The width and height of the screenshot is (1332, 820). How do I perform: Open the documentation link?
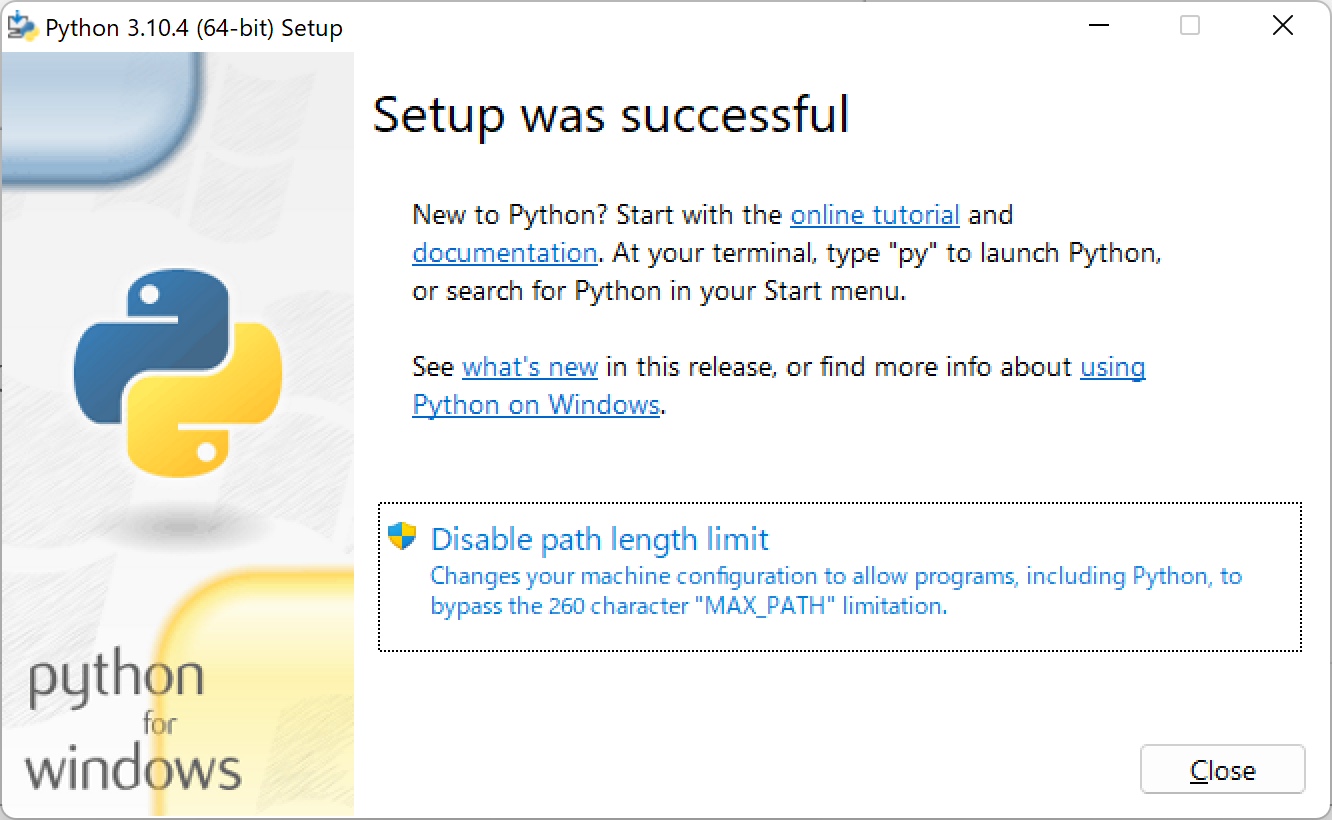pos(504,252)
